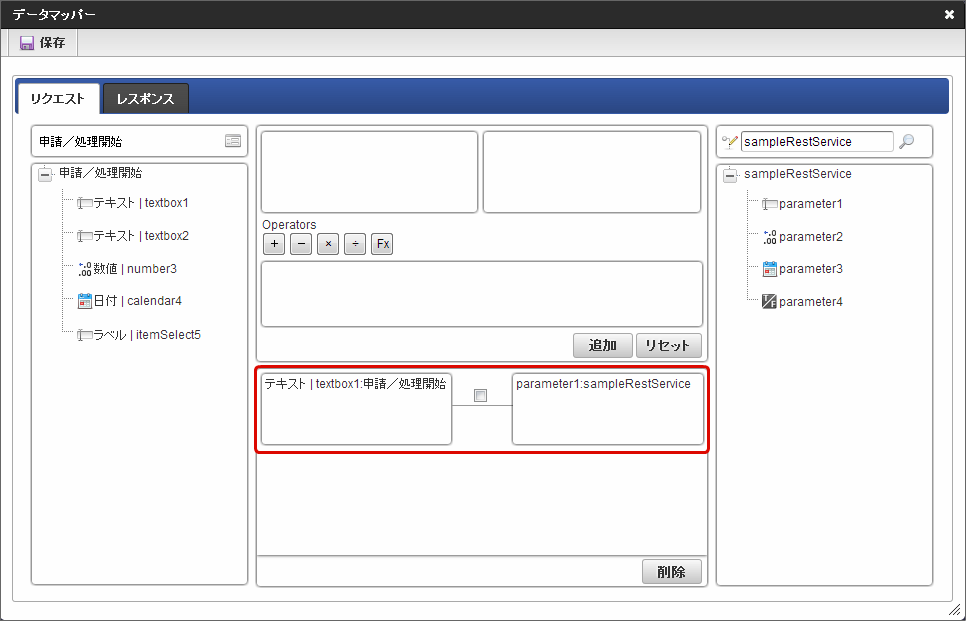Click the dialog resize grip corner

(954, 609)
